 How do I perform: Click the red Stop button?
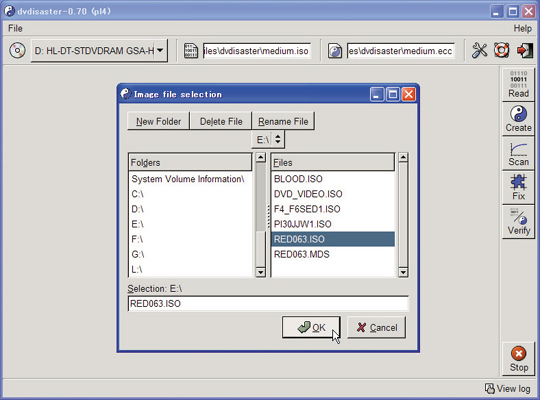tap(518, 359)
